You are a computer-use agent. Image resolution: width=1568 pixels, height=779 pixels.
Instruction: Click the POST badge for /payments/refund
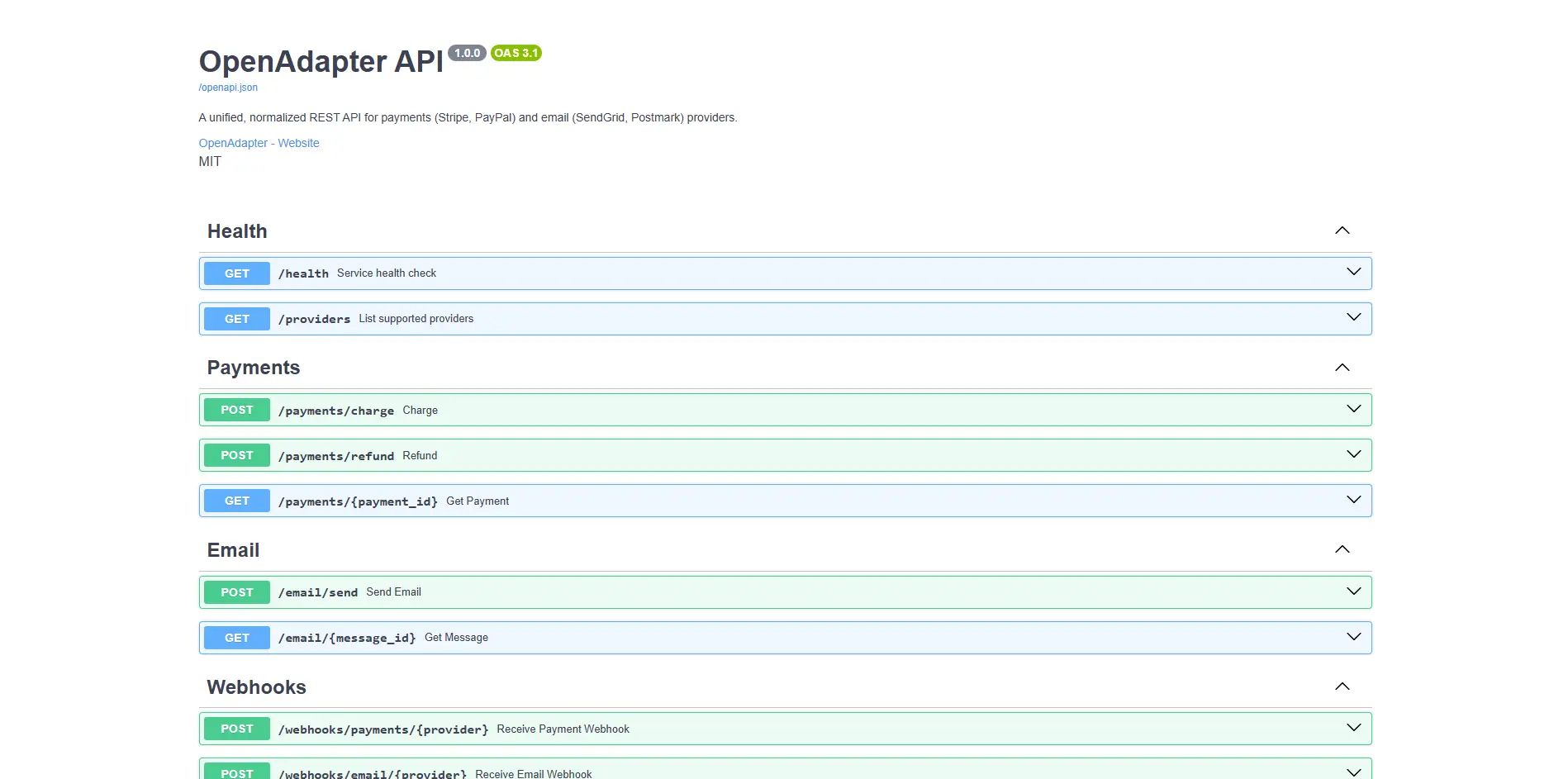coord(237,455)
